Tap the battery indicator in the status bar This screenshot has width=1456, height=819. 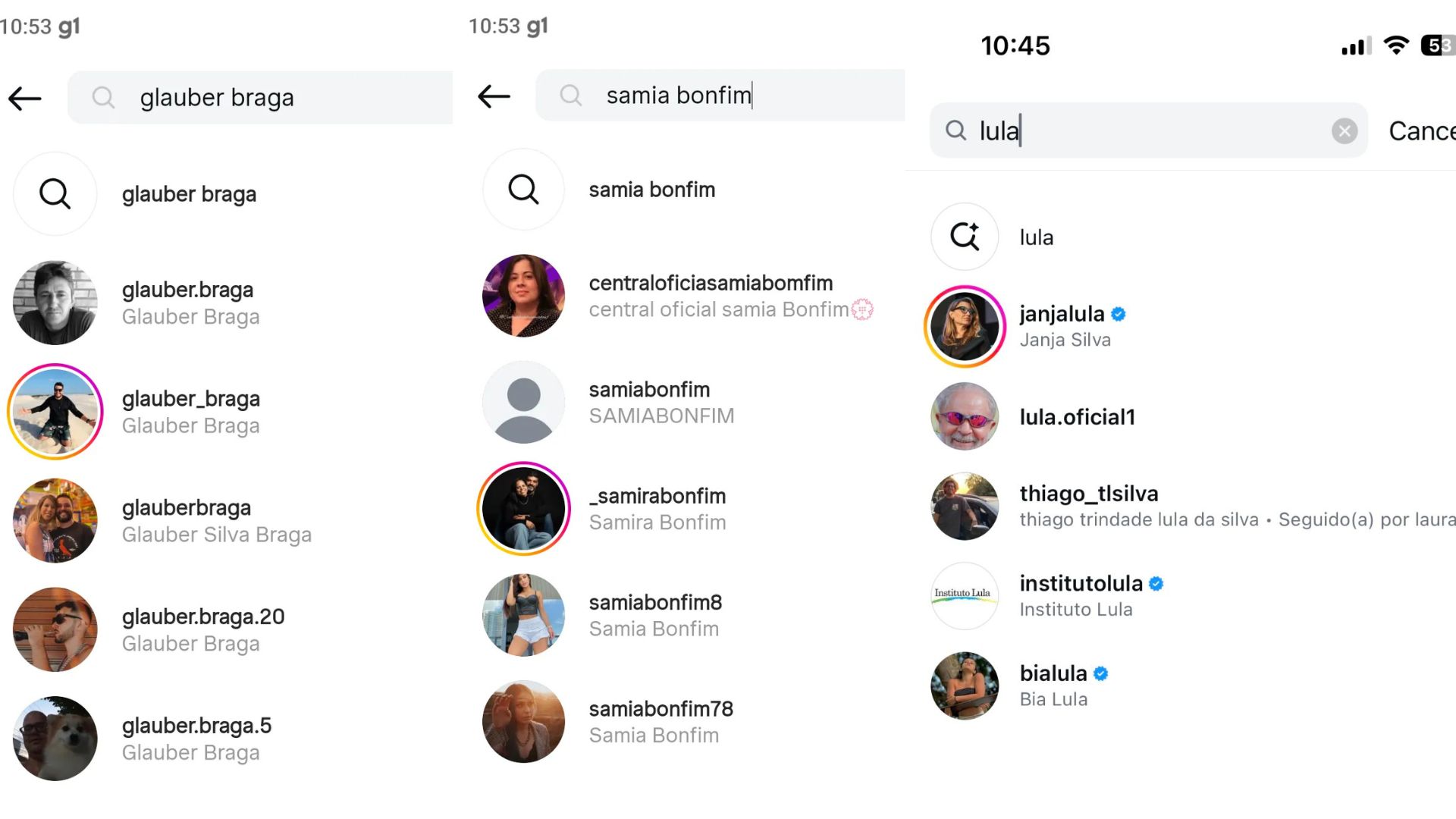1437,45
